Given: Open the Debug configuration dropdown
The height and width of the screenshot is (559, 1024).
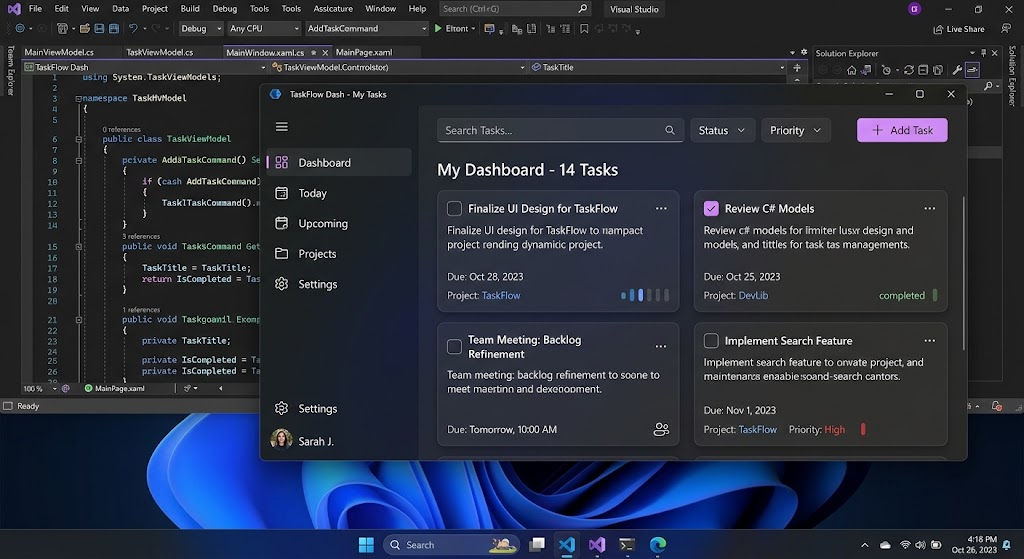Looking at the screenshot, I should pos(200,29).
